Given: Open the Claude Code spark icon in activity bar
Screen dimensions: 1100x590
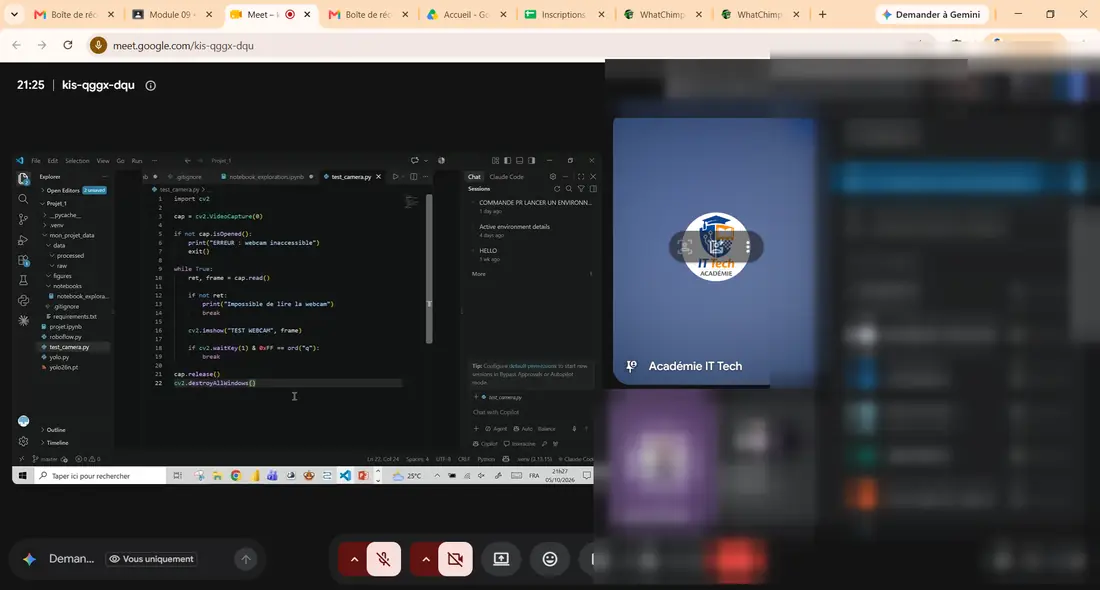Looking at the screenshot, I should [23, 321].
